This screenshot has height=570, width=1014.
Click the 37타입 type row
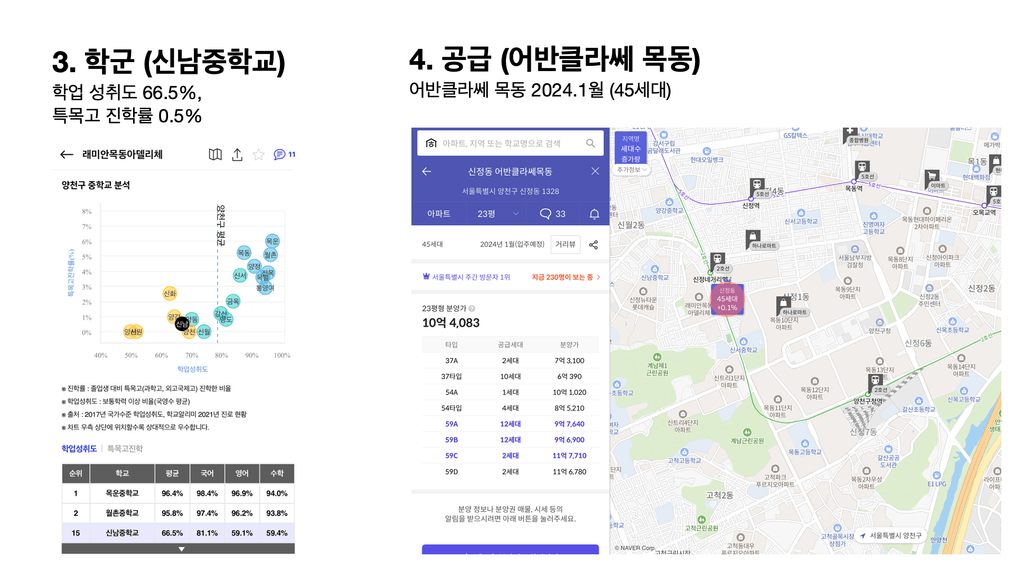click(510, 376)
